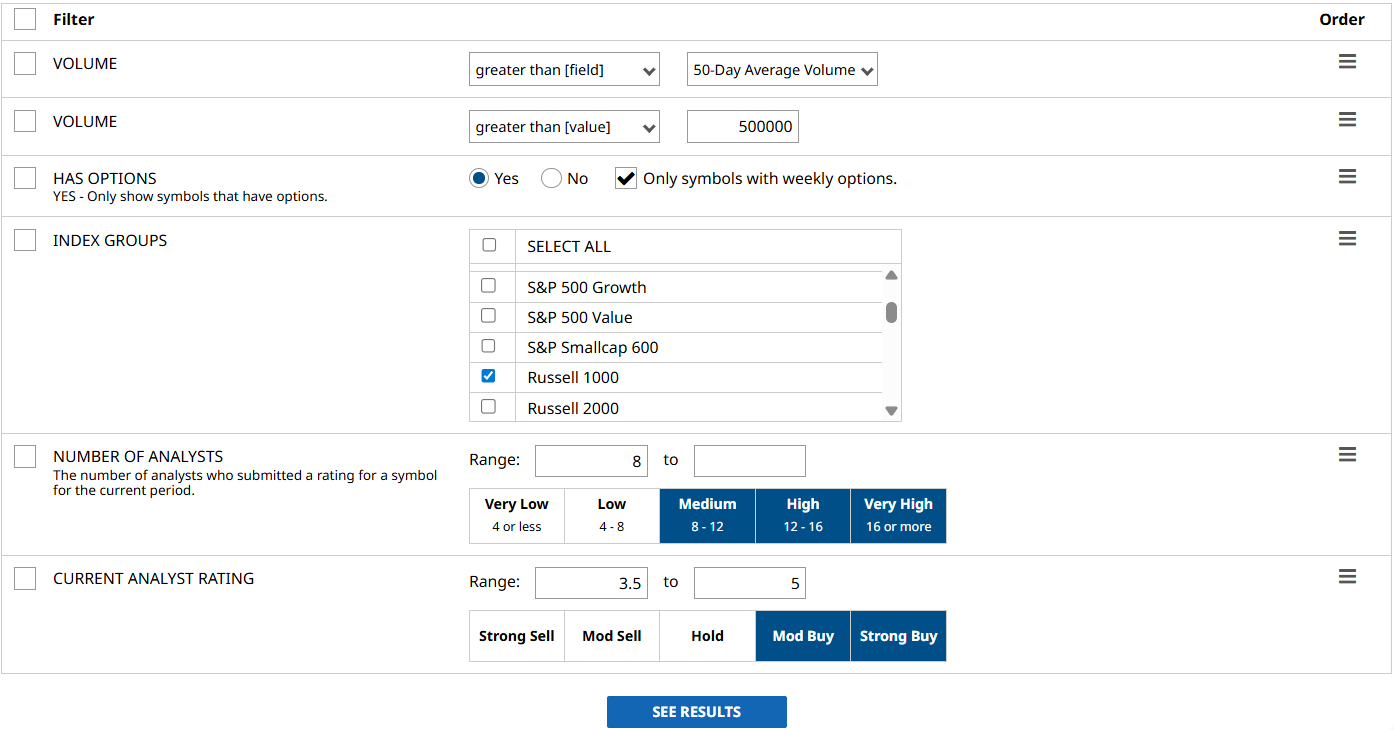The image size is (1394, 730).
Task: Select the No radio button for options
Action: click(x=551, y=179)
